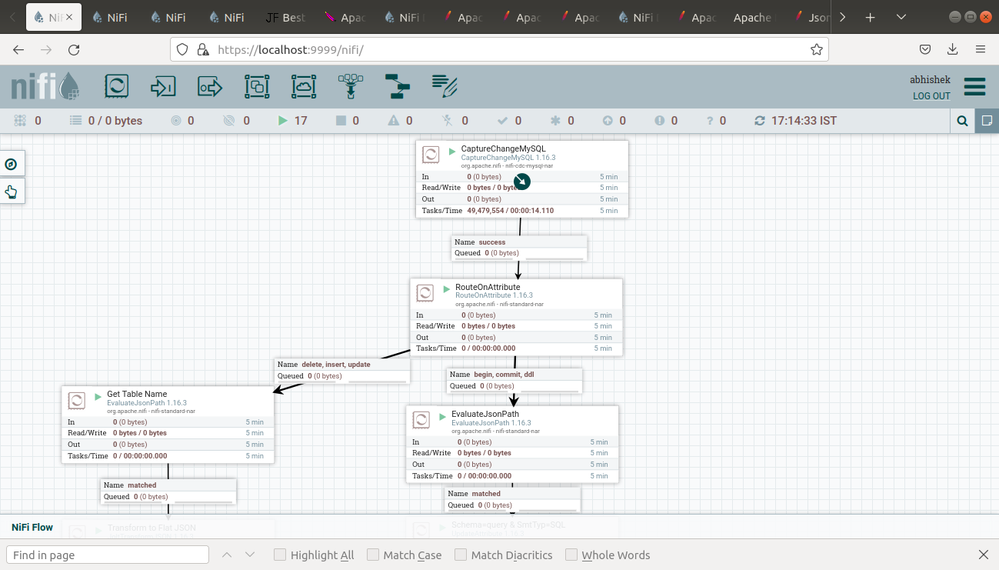Click the running components count 17
The width and height of the screenshot is (999, 570).
point(301,120)
